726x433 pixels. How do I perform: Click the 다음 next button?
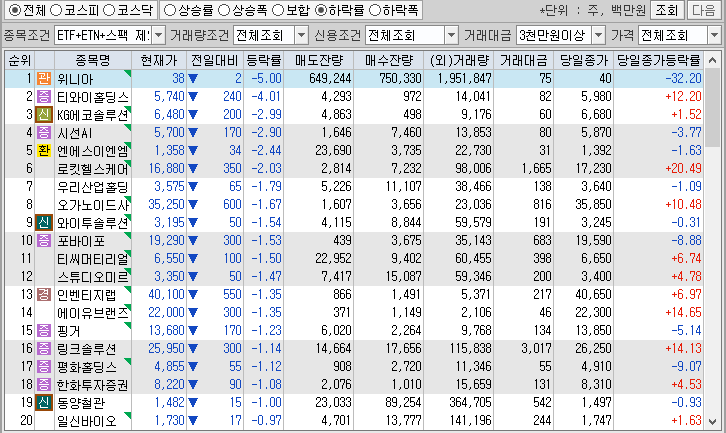coord(704,10)
